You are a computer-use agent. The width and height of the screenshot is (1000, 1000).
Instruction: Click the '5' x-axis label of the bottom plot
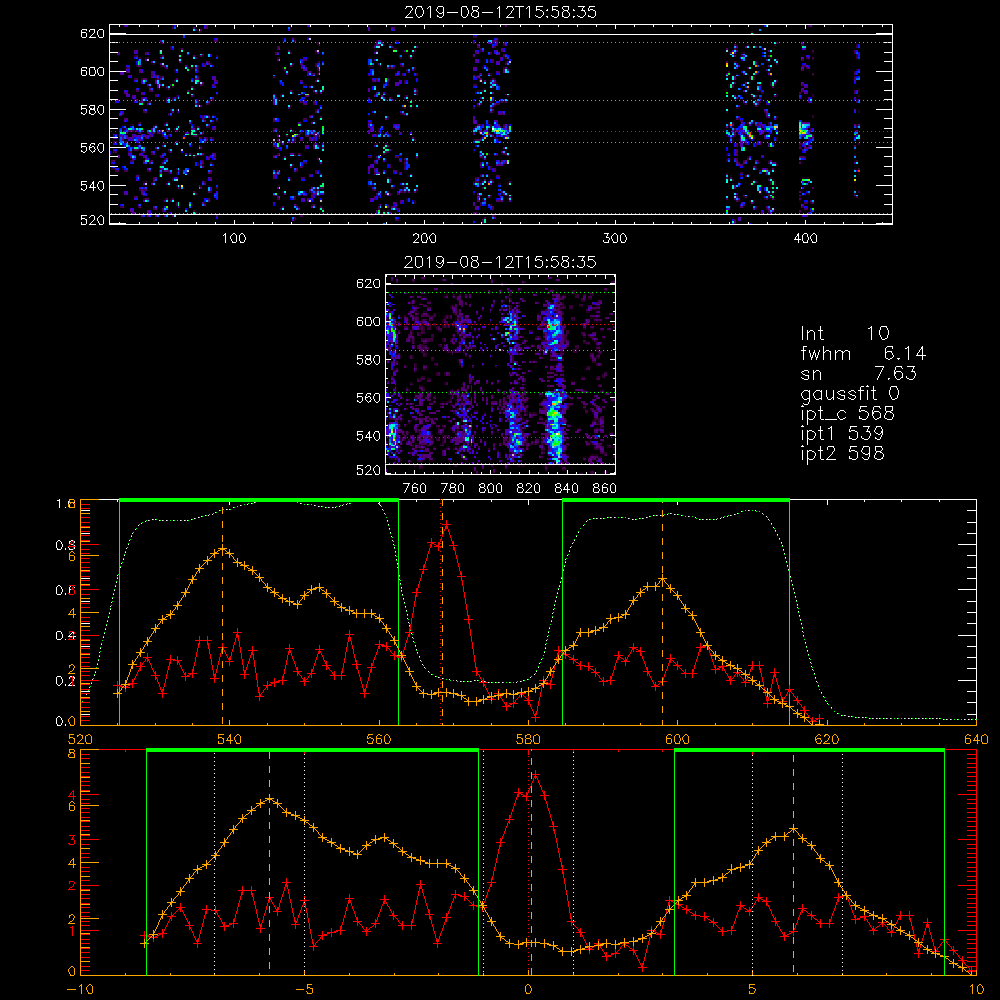coord(752,990)
